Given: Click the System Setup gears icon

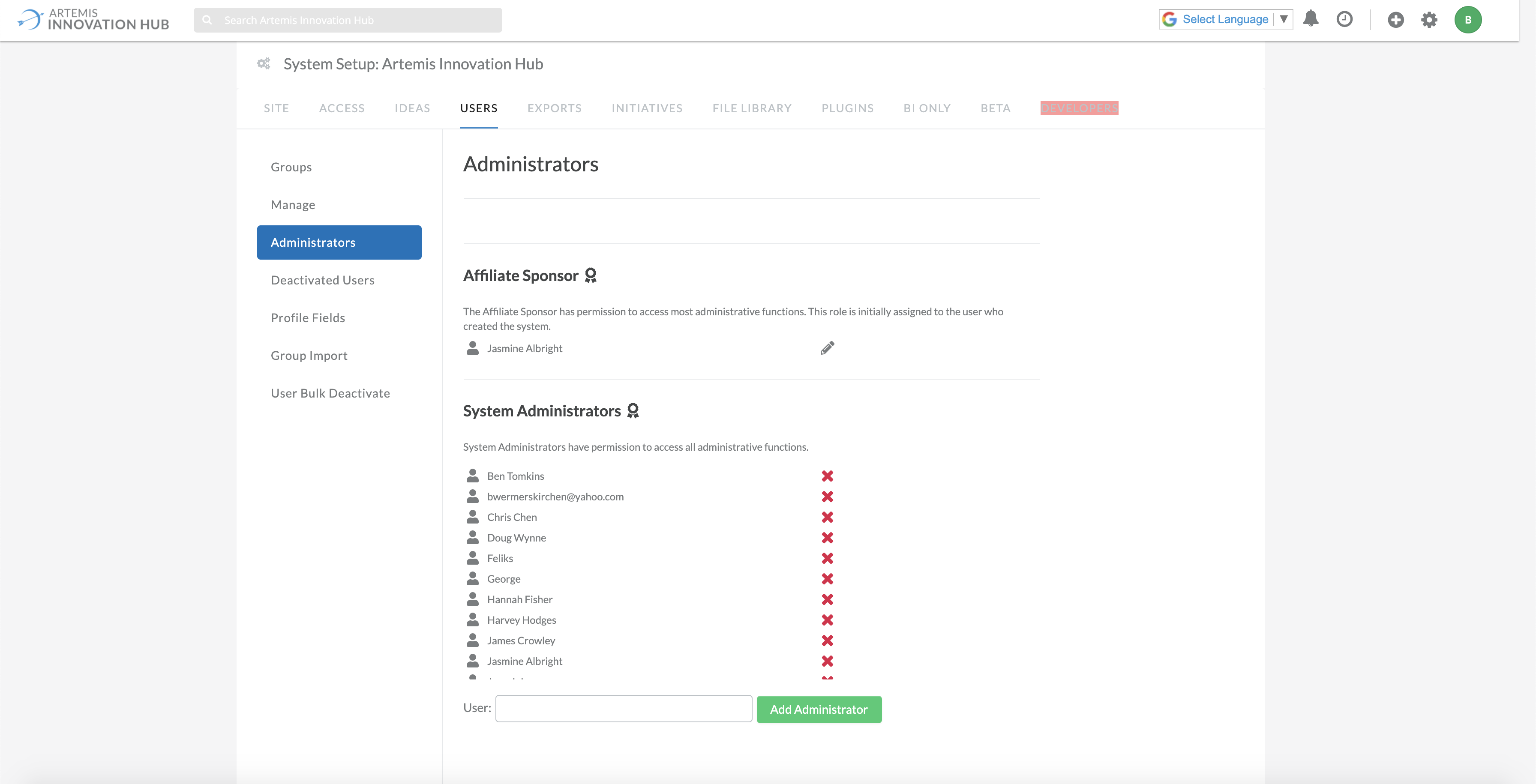Looking at the screenshot, I should 264,63.
